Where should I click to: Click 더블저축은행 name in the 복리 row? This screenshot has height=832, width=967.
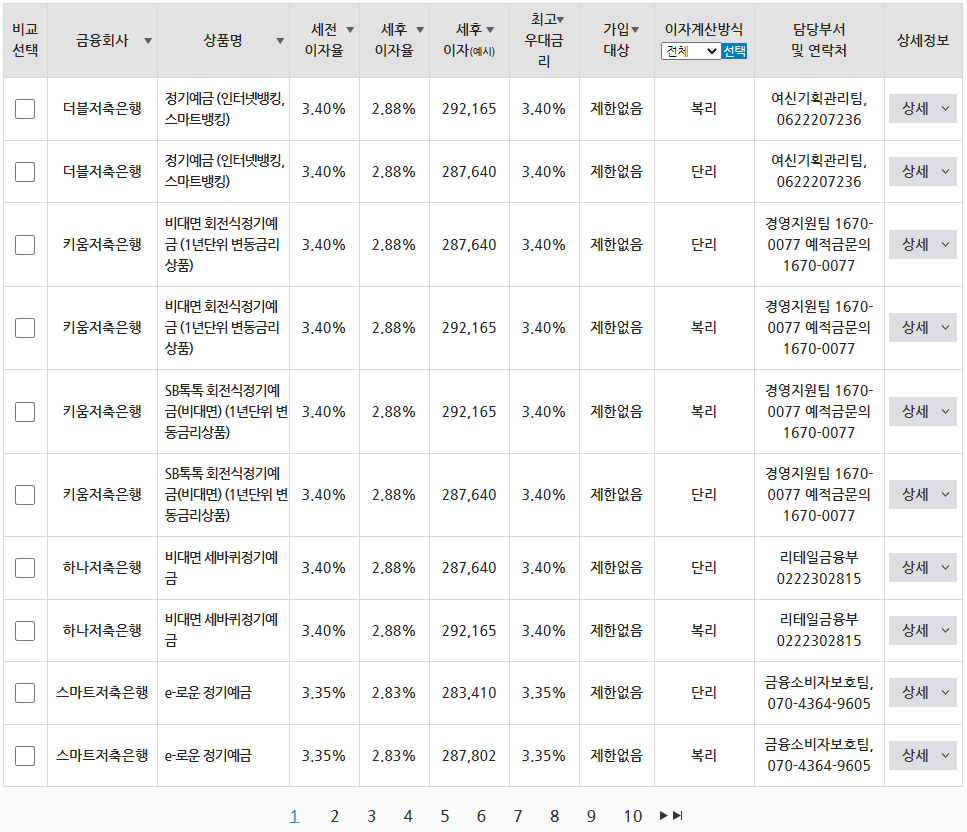point(102,109)
